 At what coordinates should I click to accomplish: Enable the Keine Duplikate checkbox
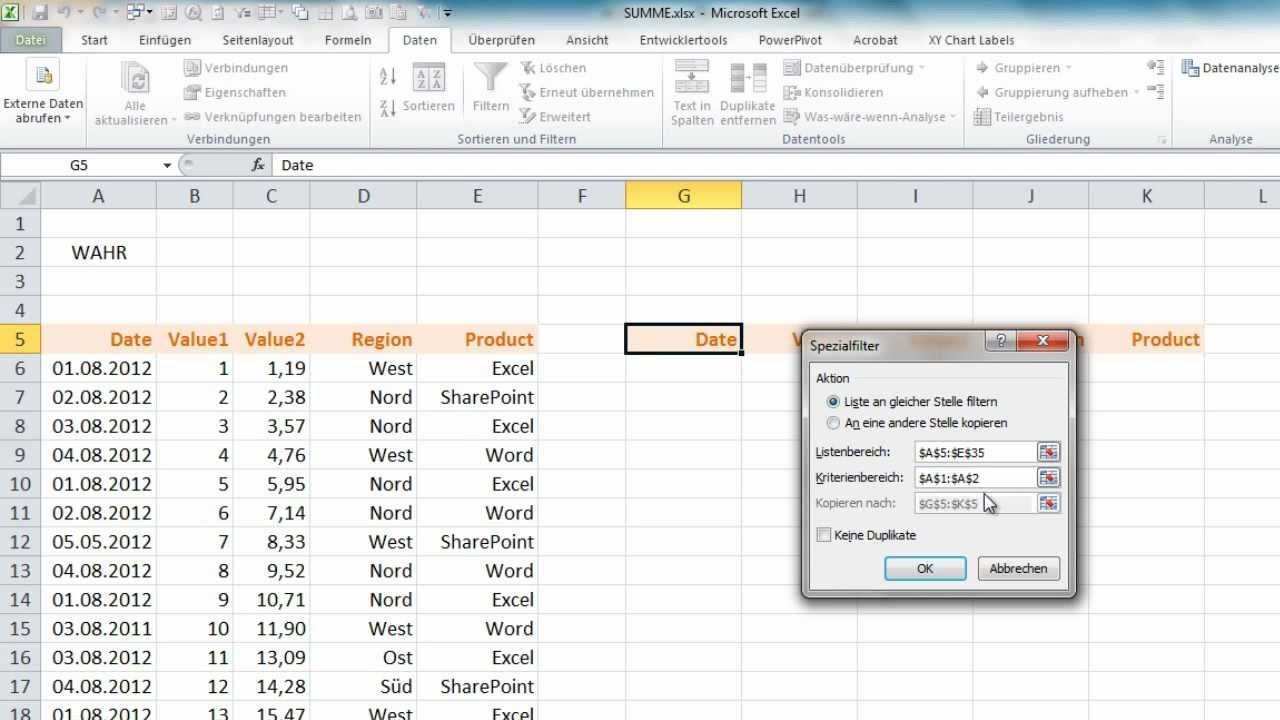824,535
